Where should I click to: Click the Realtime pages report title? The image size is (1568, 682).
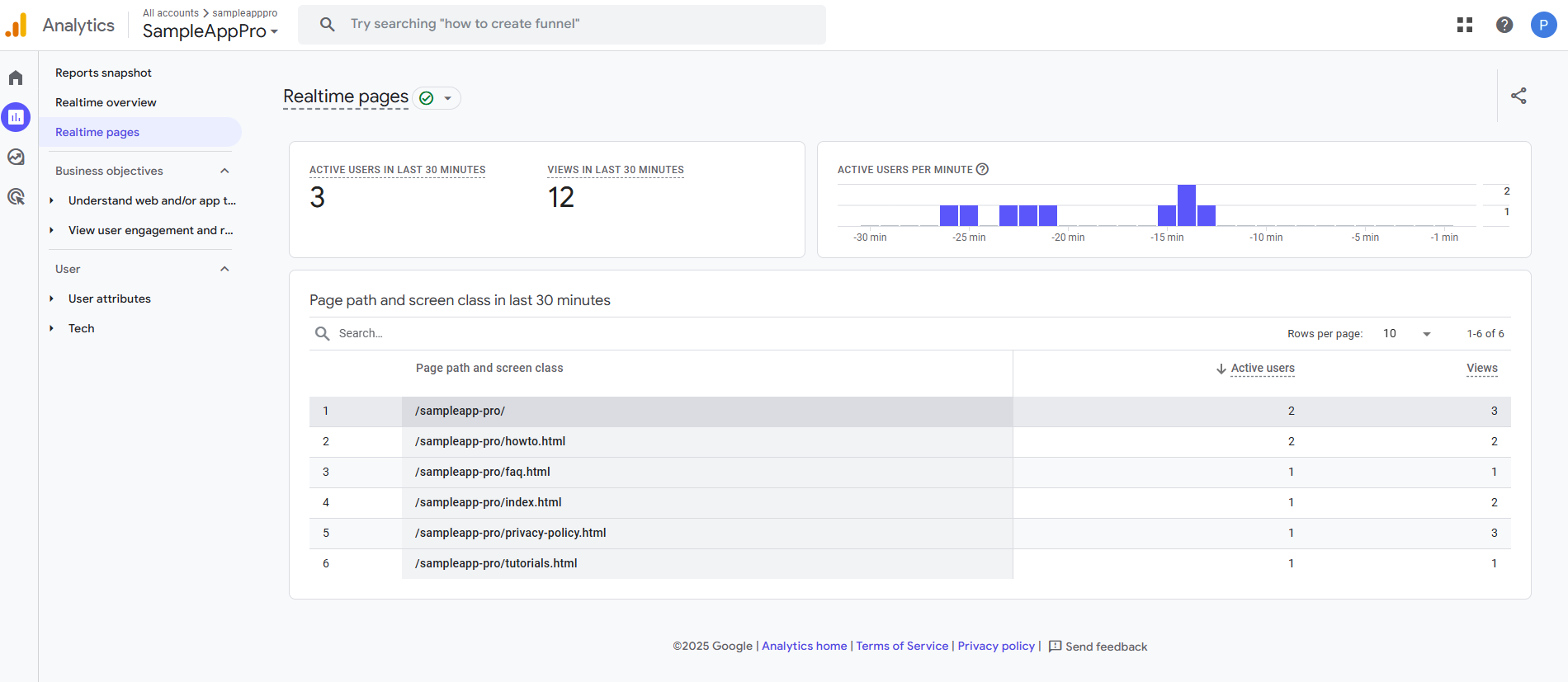346,96
